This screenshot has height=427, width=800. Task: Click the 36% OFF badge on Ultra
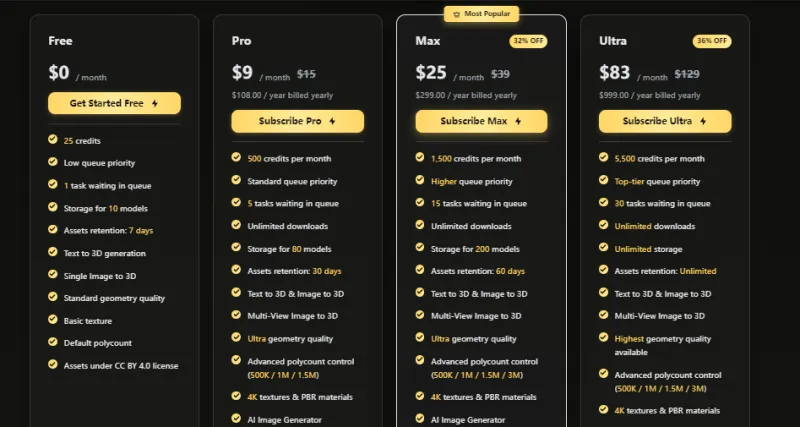coord(711,41)
